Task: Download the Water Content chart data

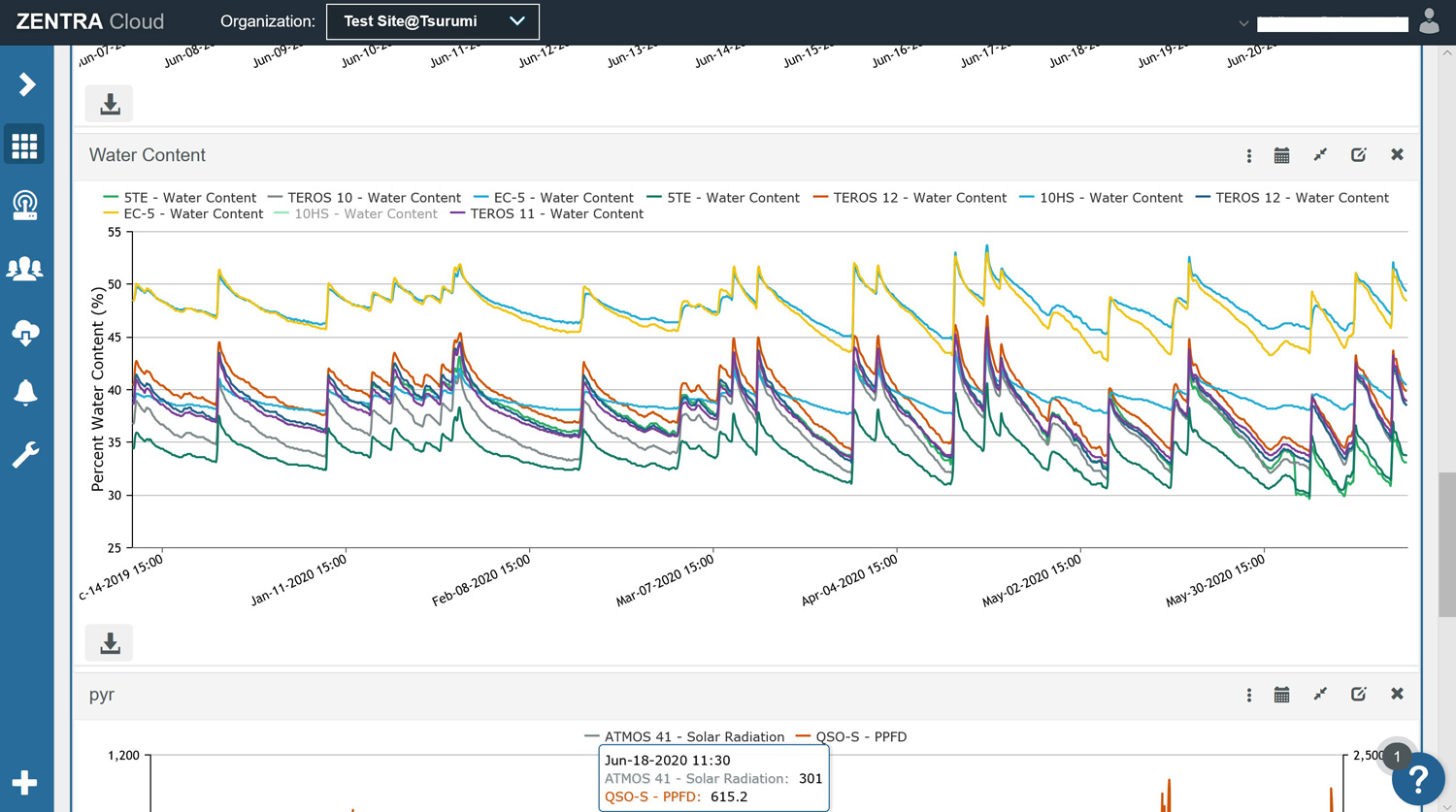Action: tap(110, 643)
